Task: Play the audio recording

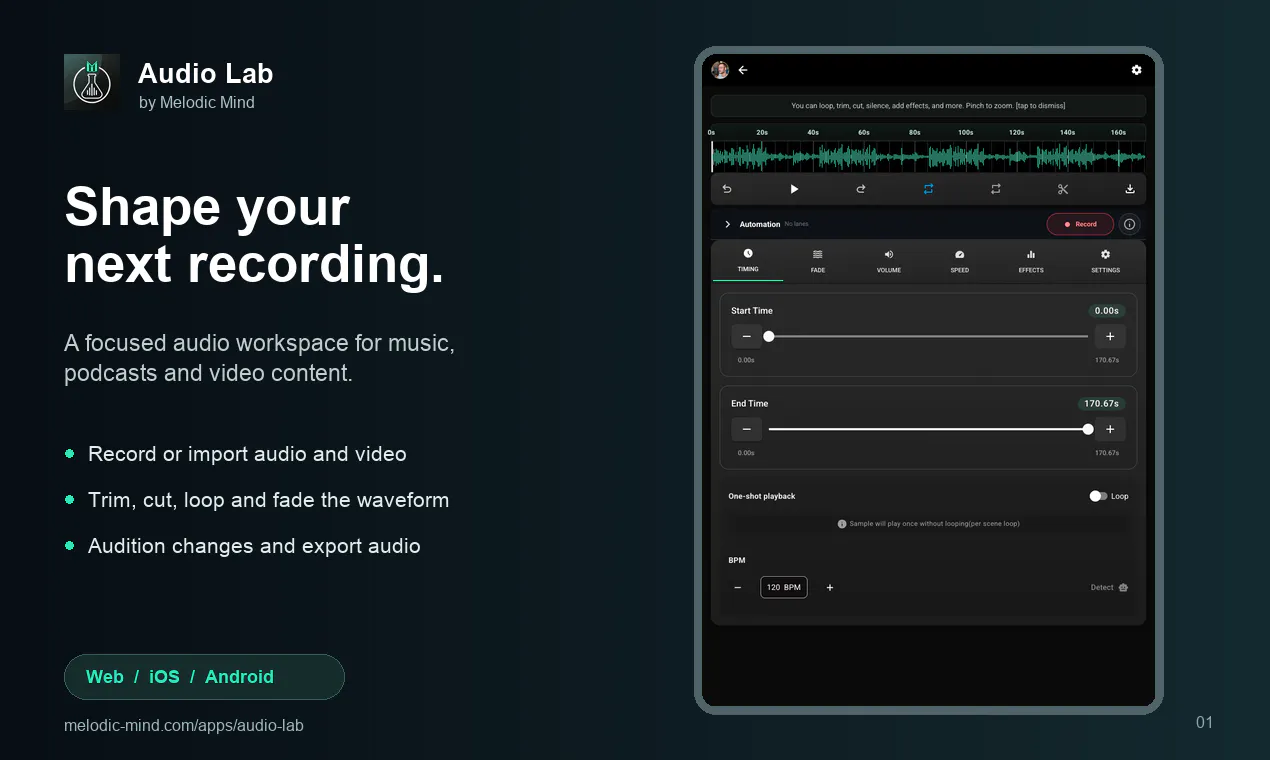Action: point(794,189)
